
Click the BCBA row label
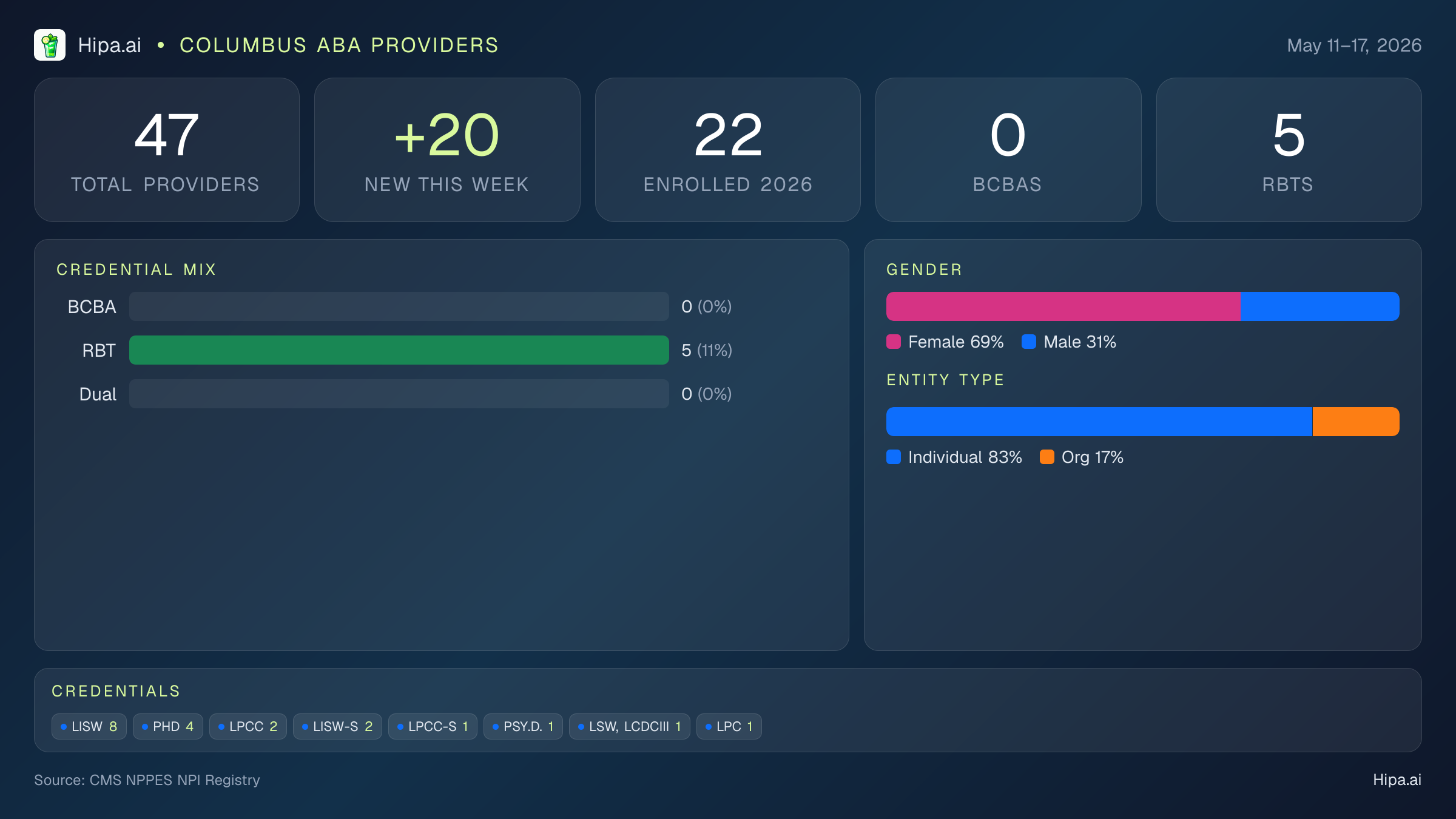coord(92,307)
